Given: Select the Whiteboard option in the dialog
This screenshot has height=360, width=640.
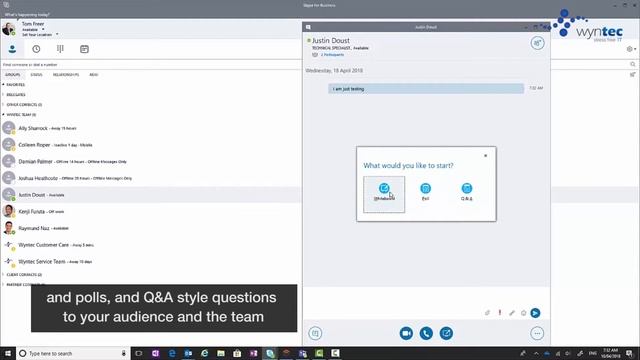Looking at the screenshot, I should pyautogui.click(x=384, y=194).
